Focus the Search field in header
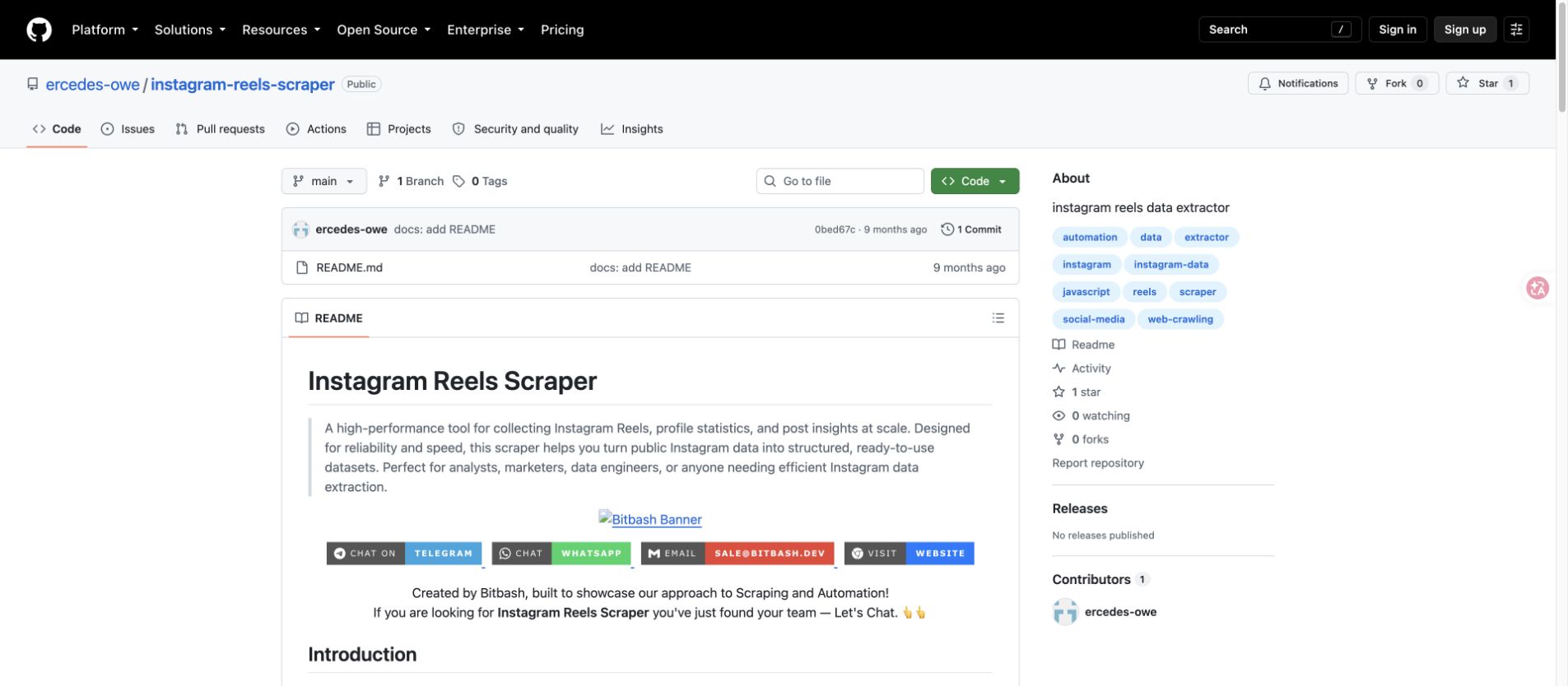 coord(1280,30)
